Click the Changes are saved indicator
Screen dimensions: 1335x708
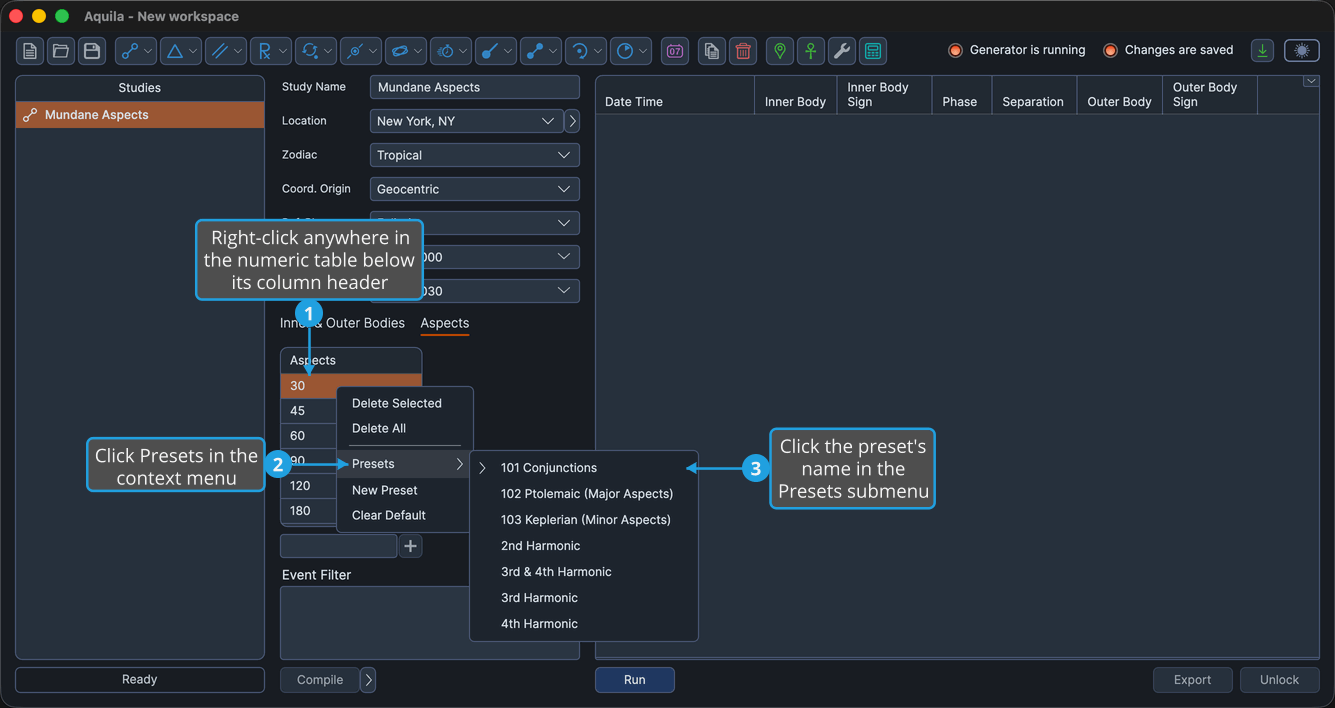coord(1168,50)
